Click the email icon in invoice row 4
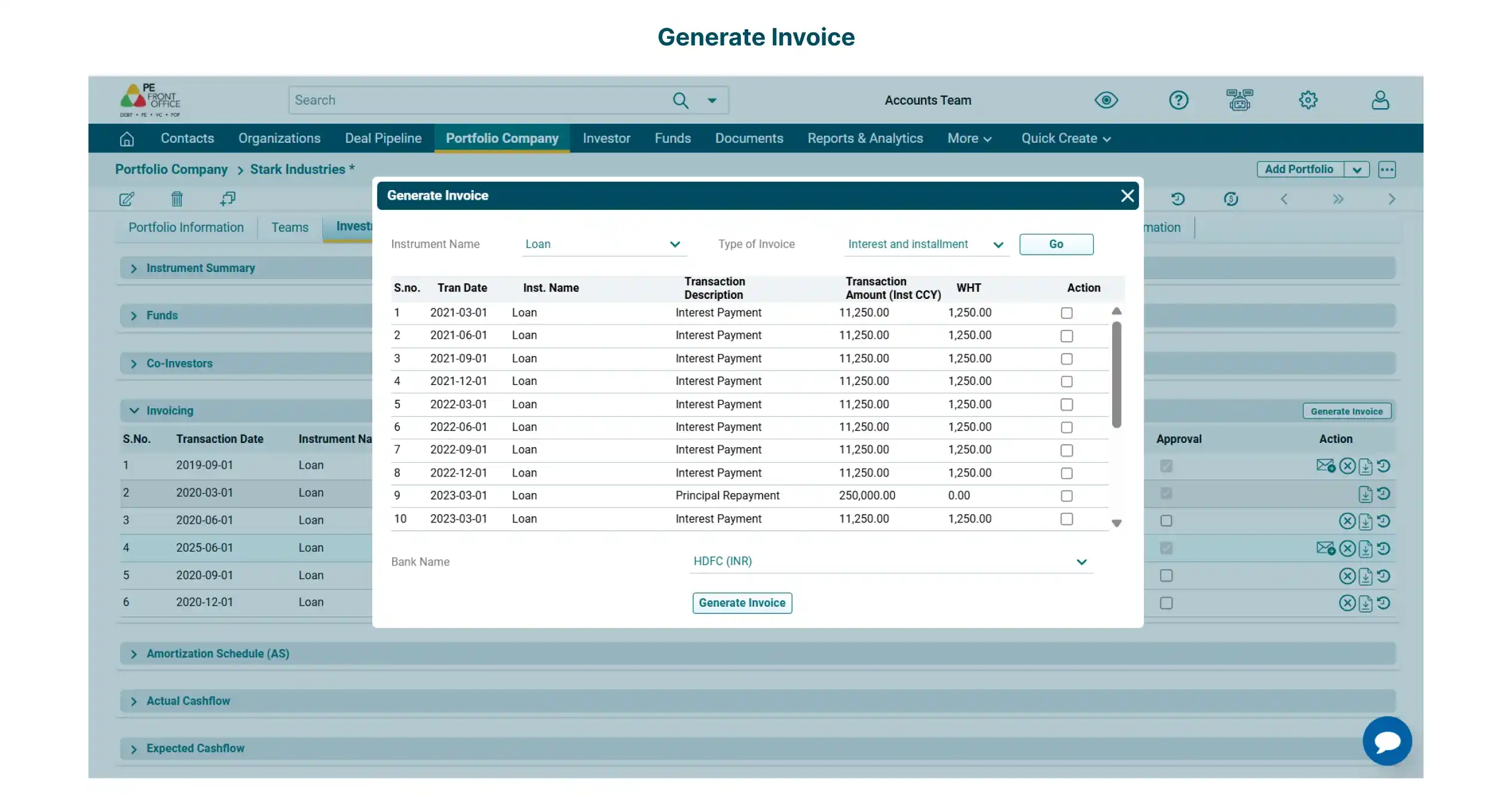Screen dimensions: 1512x795 (x=1326, y=548)
